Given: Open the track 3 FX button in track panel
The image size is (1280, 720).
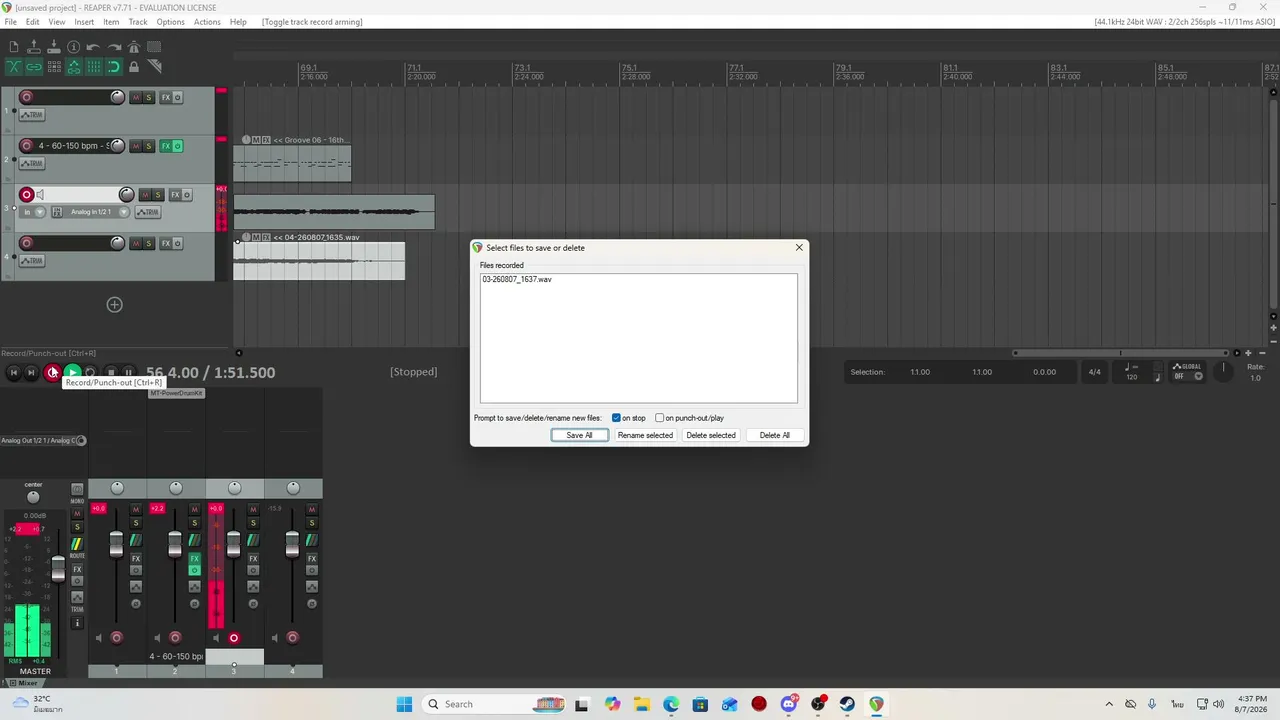Looking at the screenshot, I should 175,195.
